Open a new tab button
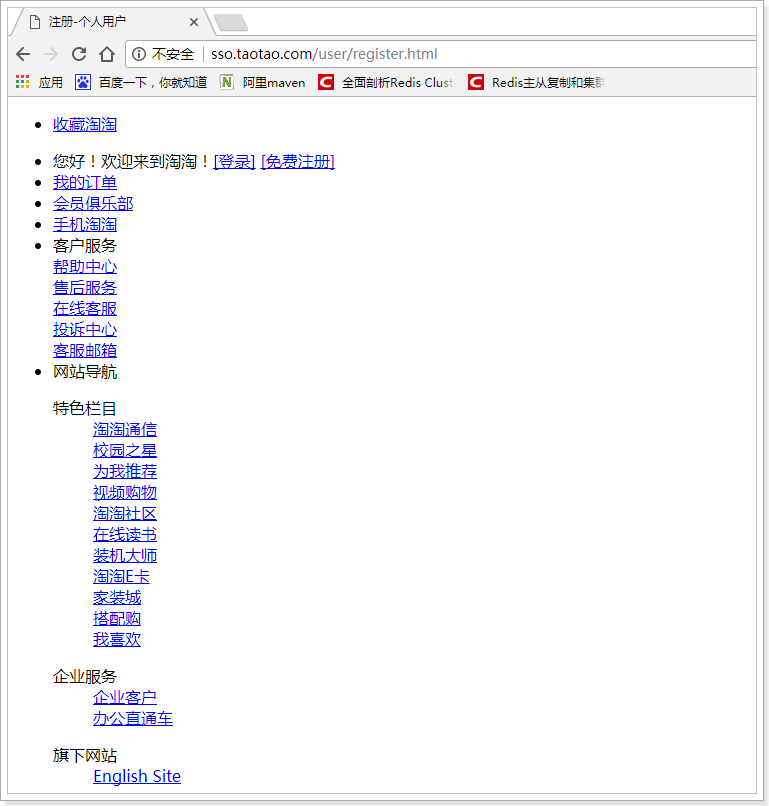Screen dimensions: 769x806 coord(231,23)
